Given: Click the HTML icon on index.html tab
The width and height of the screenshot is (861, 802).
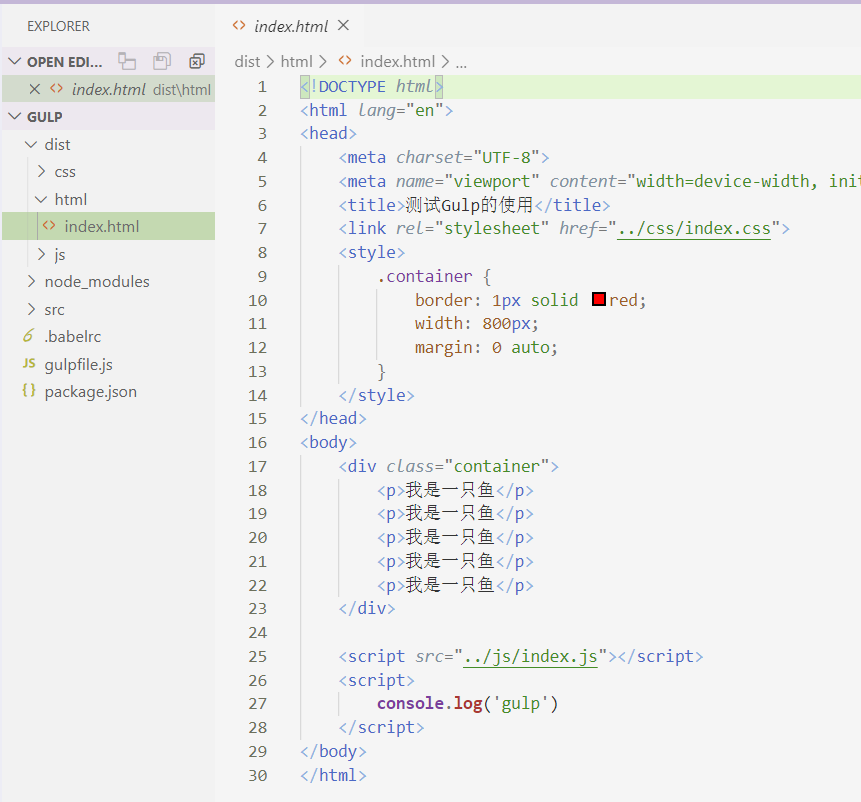Looking at the screenshot, I should 239,25.
